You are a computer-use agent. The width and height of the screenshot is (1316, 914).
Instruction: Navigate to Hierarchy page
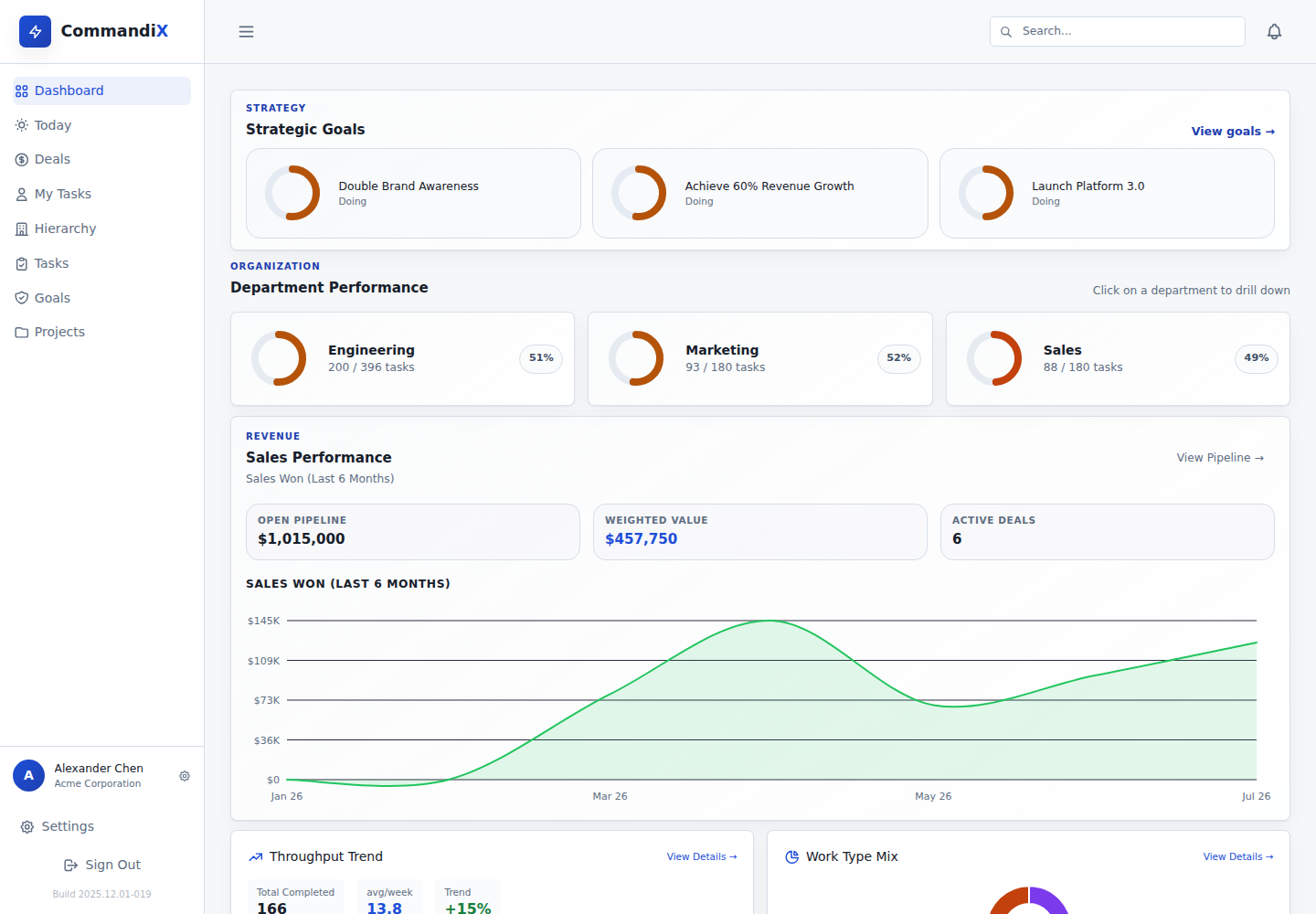[102, 228]
